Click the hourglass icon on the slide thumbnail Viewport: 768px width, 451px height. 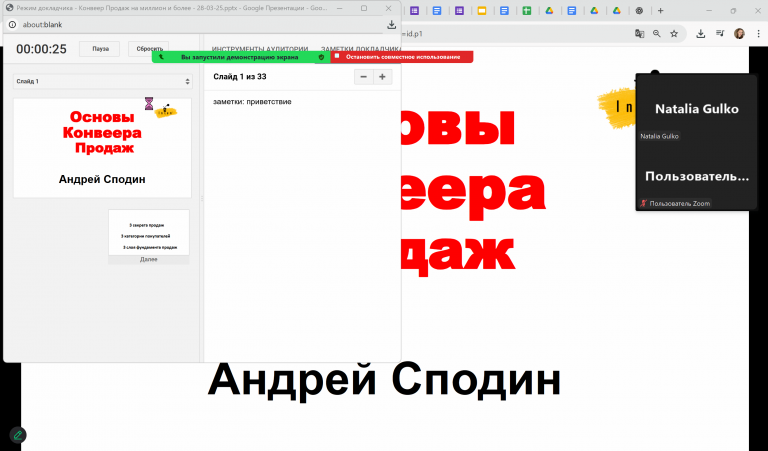point(149,103)
